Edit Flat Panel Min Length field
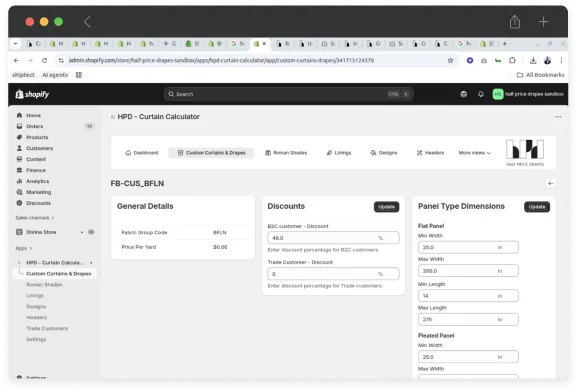Screen dimensions: 579x392 click(468, 296)
